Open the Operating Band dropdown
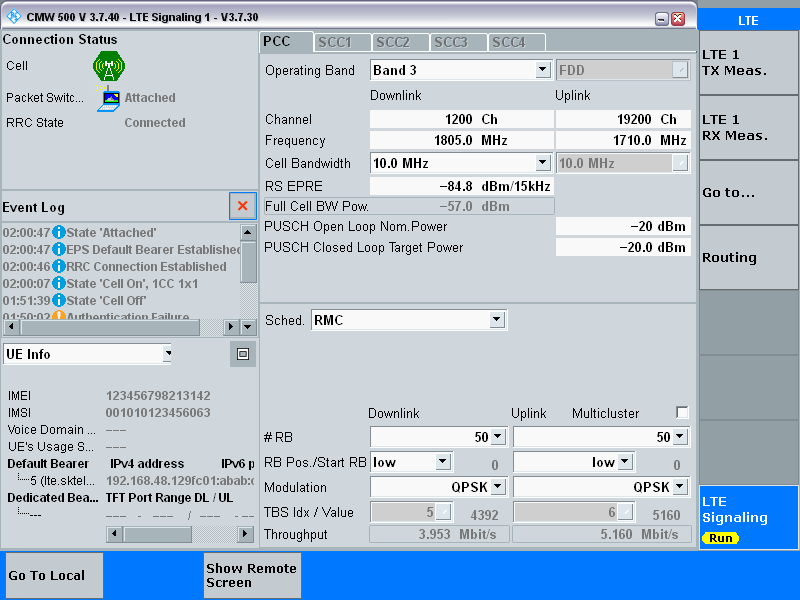The width and height of the screenshot is (800, 600). click(x=542, y=70)
